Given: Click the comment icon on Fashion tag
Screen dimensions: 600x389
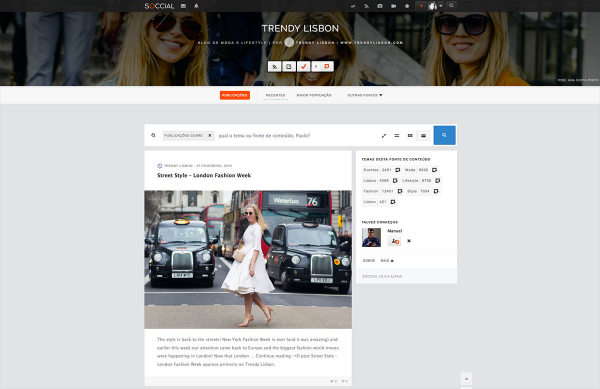Looking at the screenshot, I should 400,191.
